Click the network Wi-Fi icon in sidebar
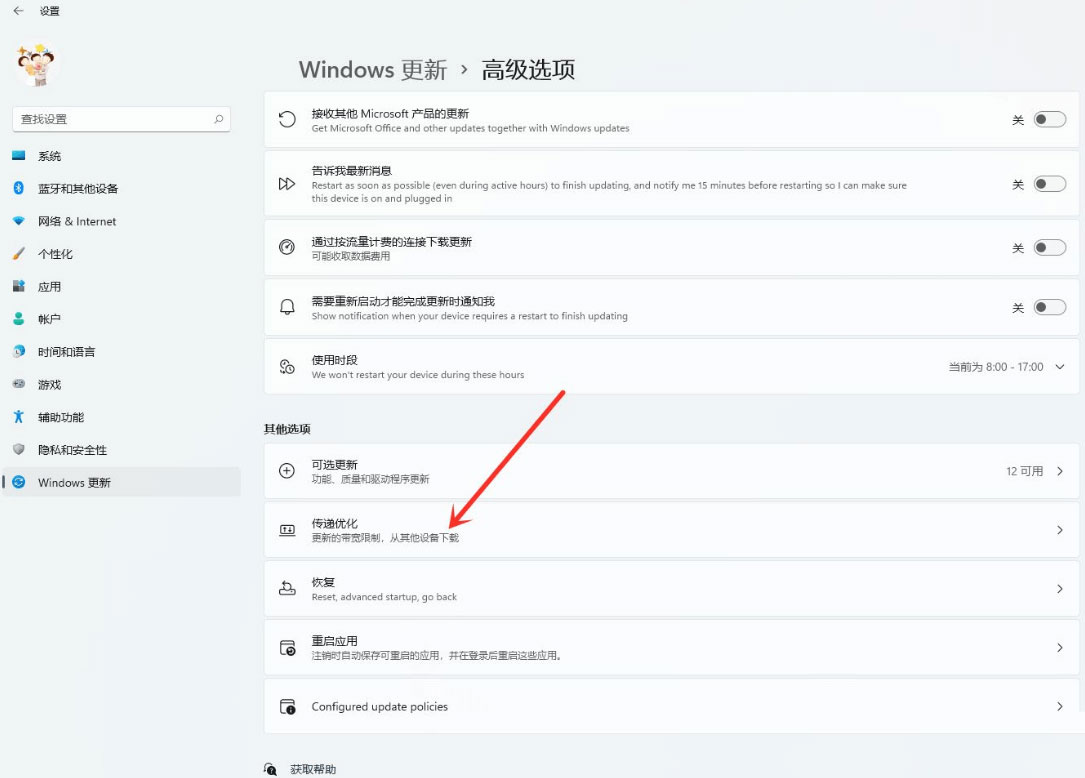1085x778 pixels. point(19,221)
